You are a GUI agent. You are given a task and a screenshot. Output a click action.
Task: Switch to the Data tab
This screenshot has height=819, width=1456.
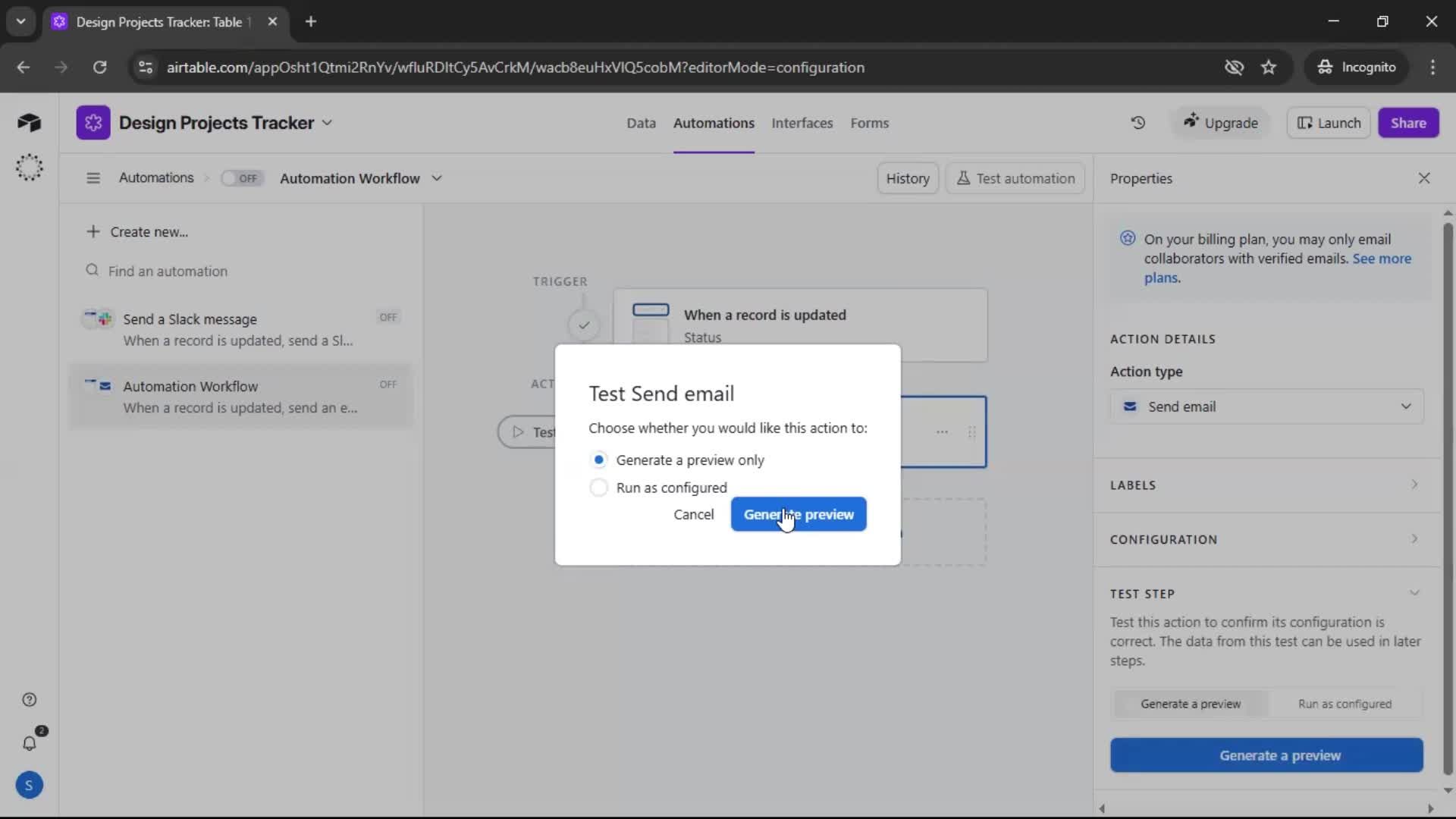pos(641,123)
